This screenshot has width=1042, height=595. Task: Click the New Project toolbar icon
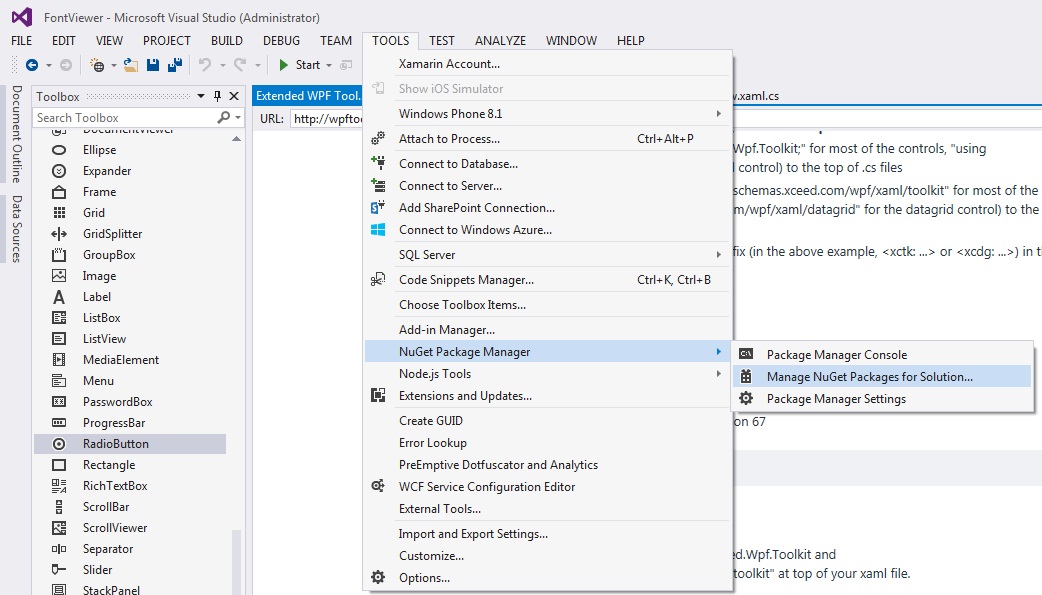coord(97,64)
